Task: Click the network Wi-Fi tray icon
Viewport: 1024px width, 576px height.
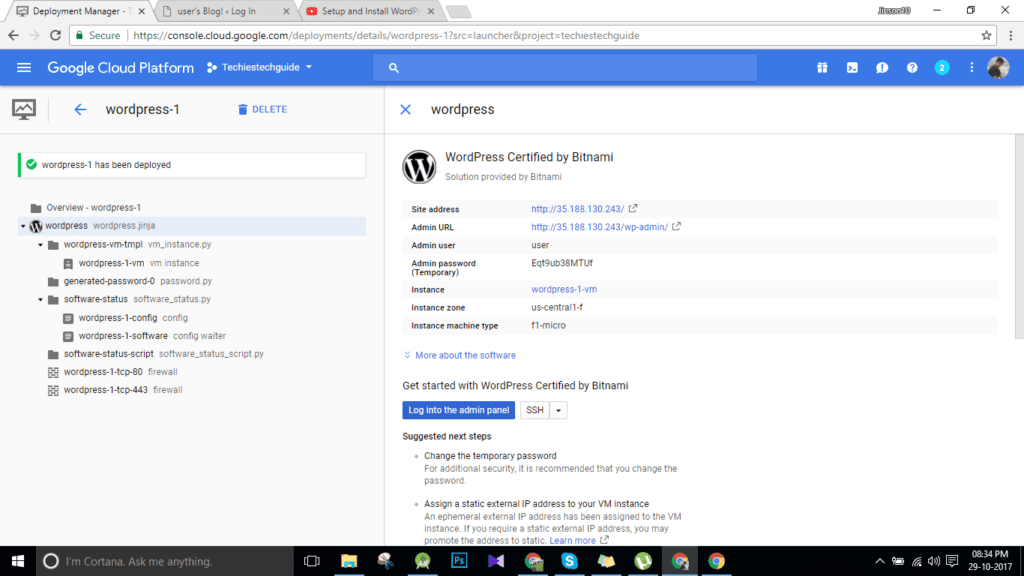Action: 917,561
